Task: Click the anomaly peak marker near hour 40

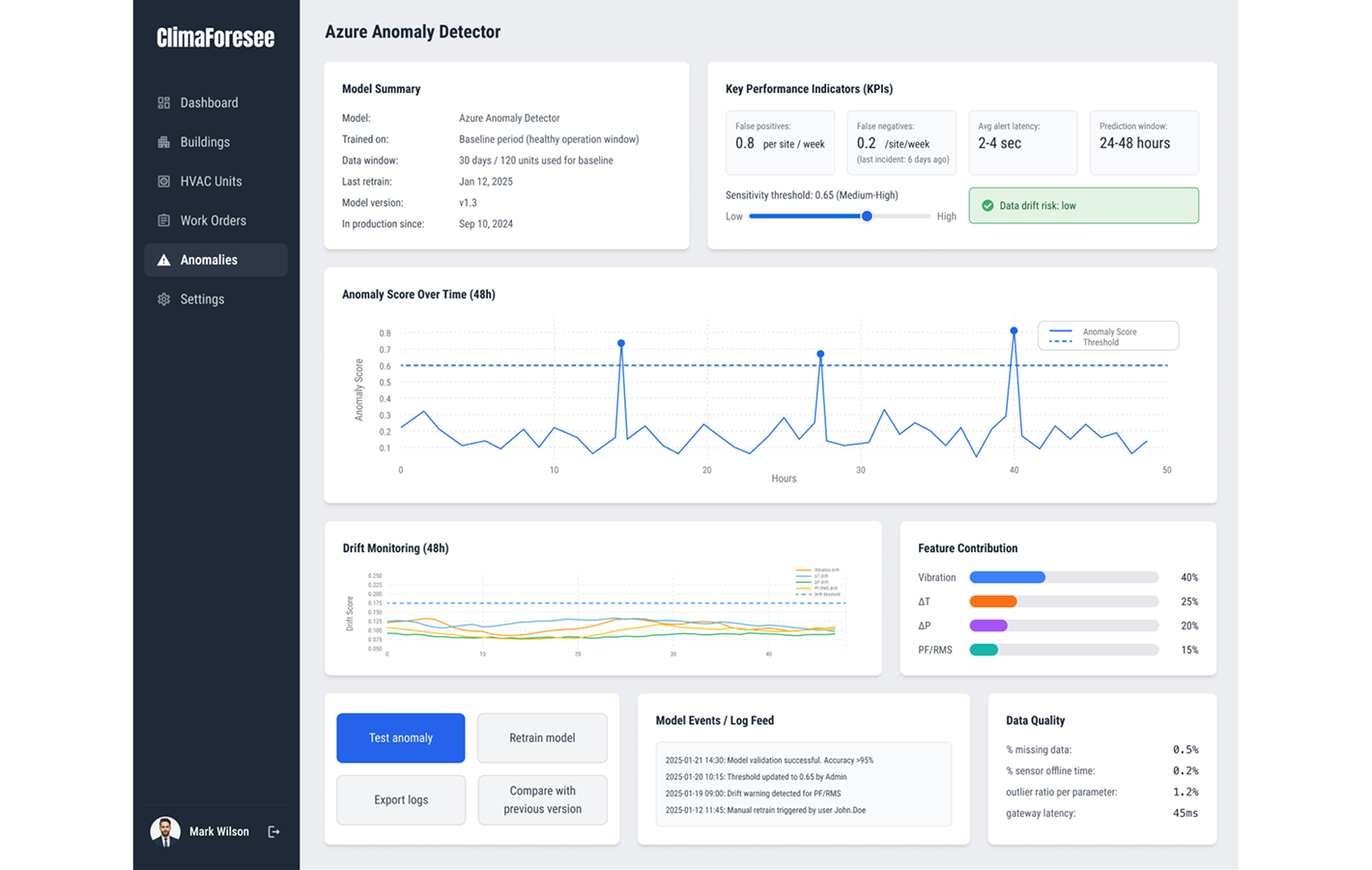Action: (x=1014, y=331)
